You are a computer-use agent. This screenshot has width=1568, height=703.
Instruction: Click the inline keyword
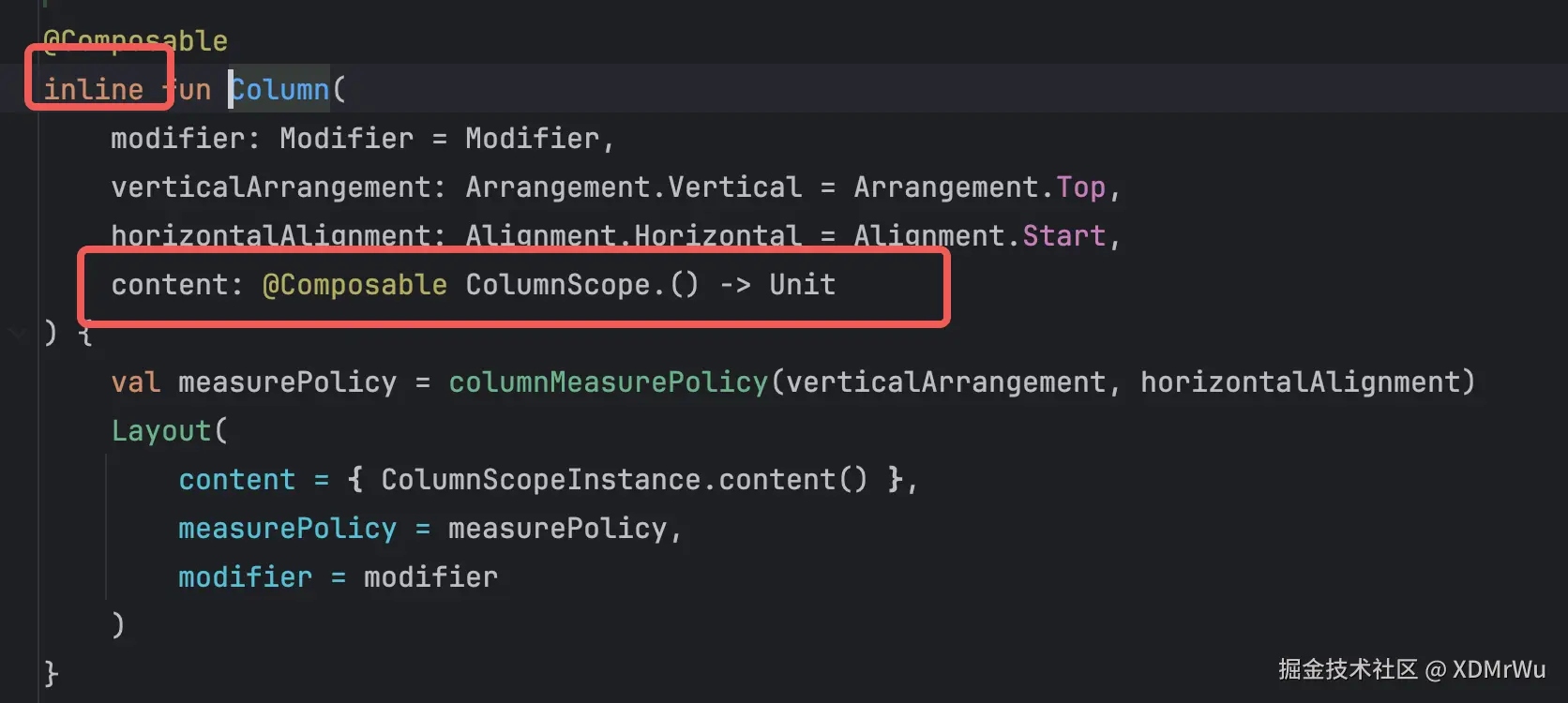tap(94, 90)
